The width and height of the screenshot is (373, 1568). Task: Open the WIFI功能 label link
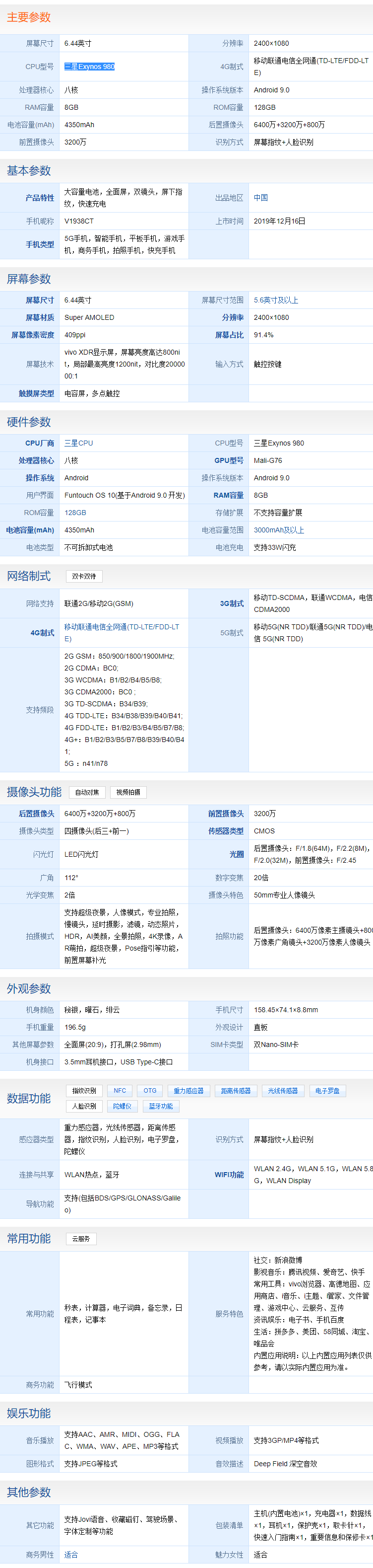click(229, 1174)
